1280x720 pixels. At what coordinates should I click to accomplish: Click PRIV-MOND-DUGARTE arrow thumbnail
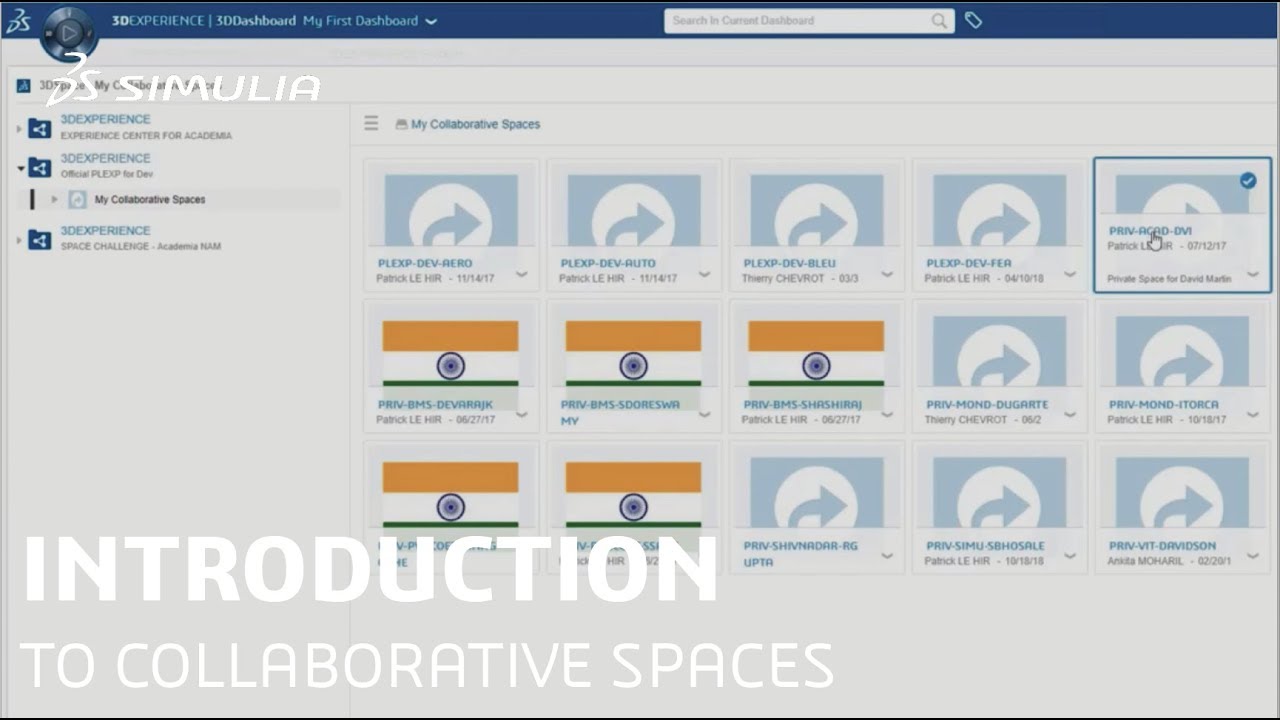(x=1000, y=352)
